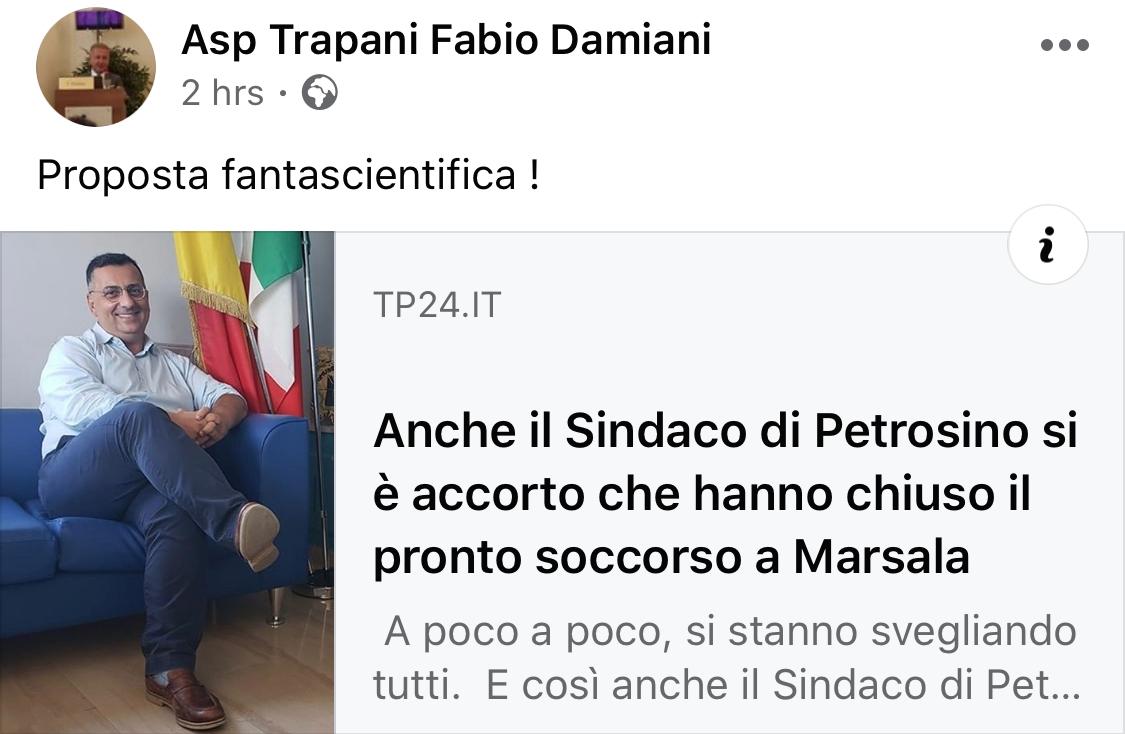The image size is (1125, 734).
Task: Click the Italian flag in the preview image
Action: pos(276,316)
